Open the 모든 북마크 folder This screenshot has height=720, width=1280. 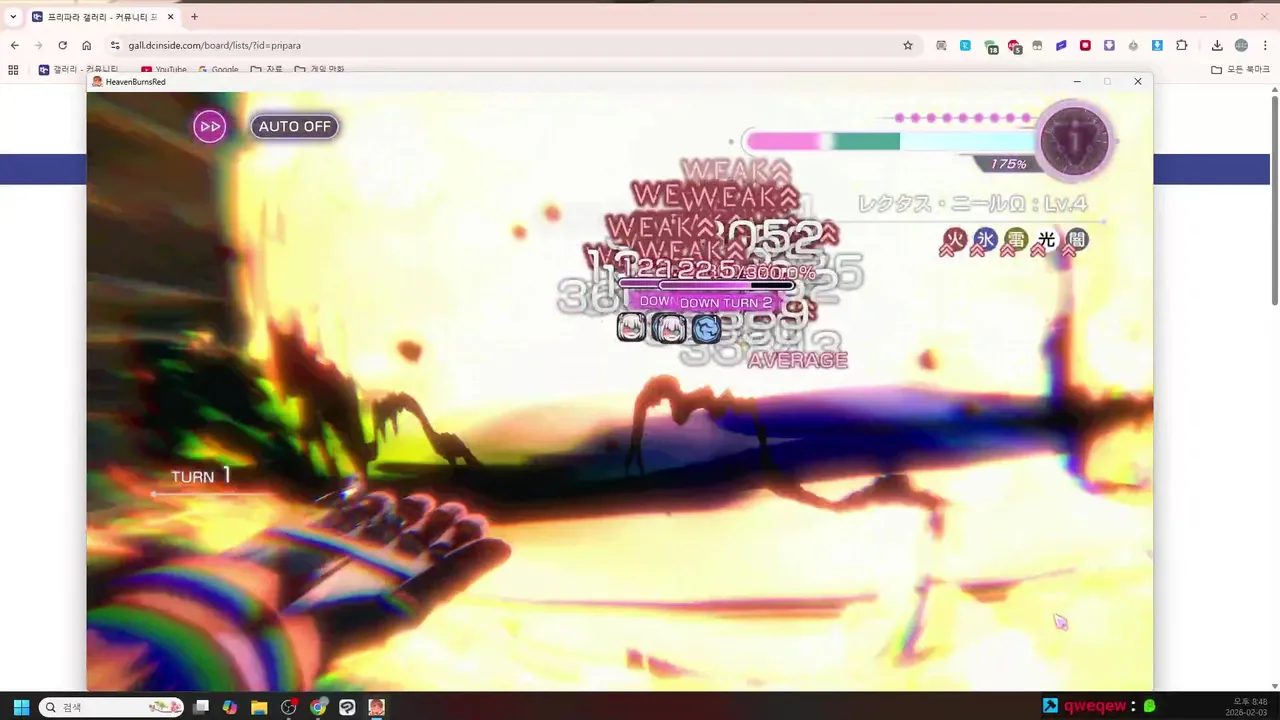[x=1240, y=70]
